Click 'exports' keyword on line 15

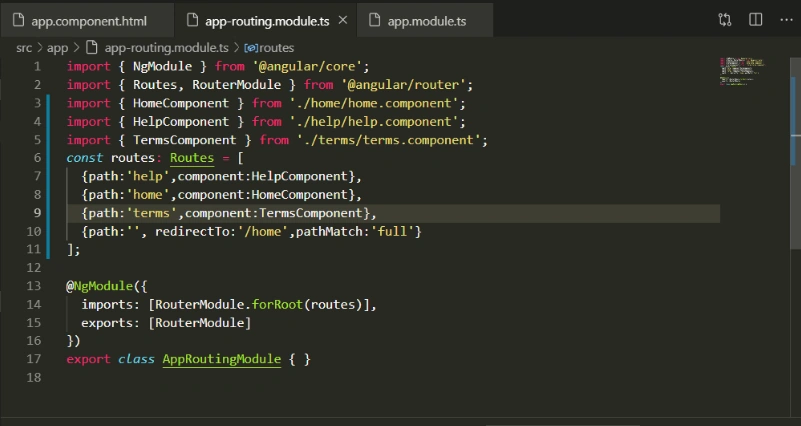[107, 323]
